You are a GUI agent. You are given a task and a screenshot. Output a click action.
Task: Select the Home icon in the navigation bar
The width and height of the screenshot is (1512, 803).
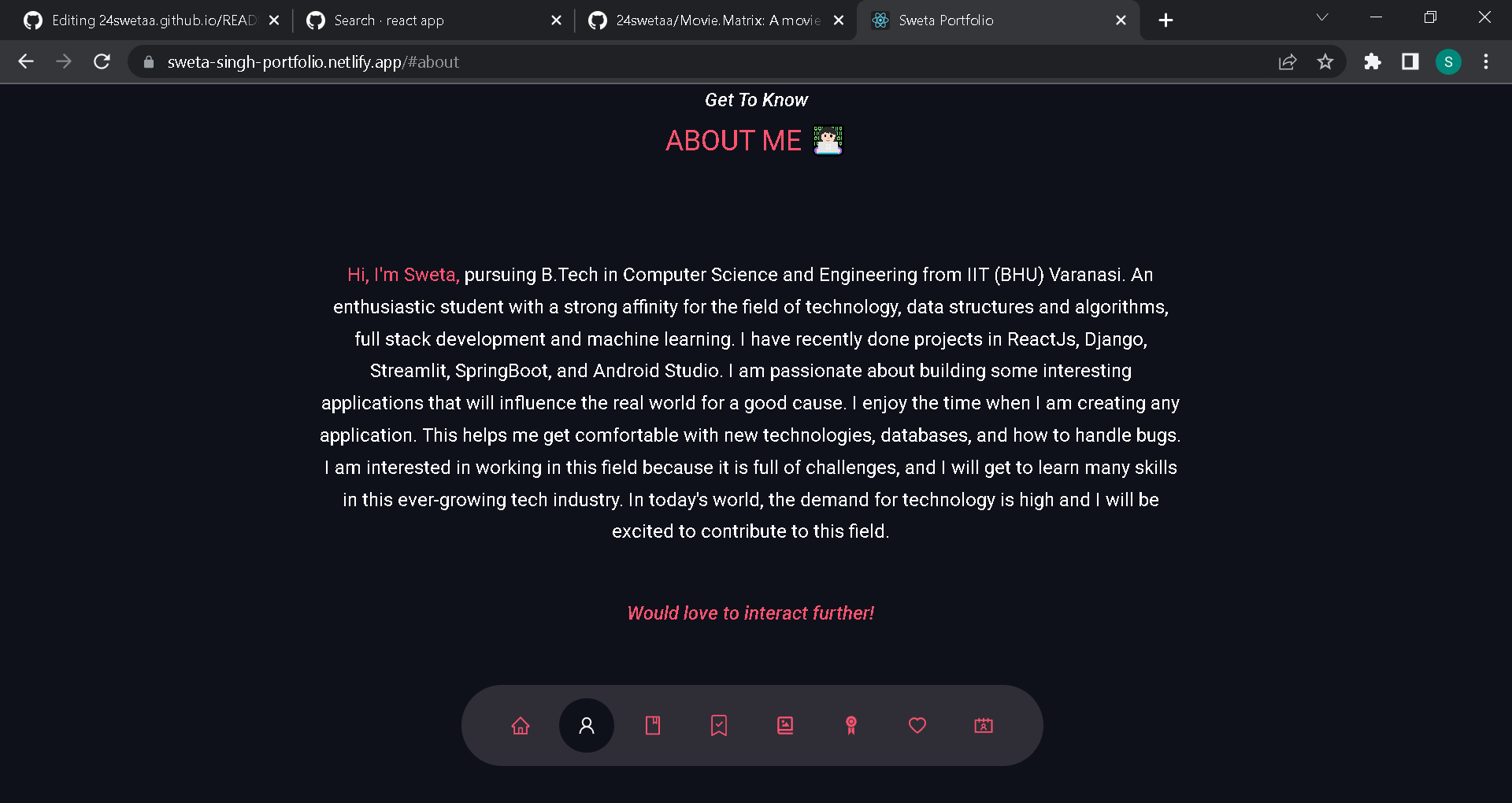pyautogui.click(x=520, y=725)
